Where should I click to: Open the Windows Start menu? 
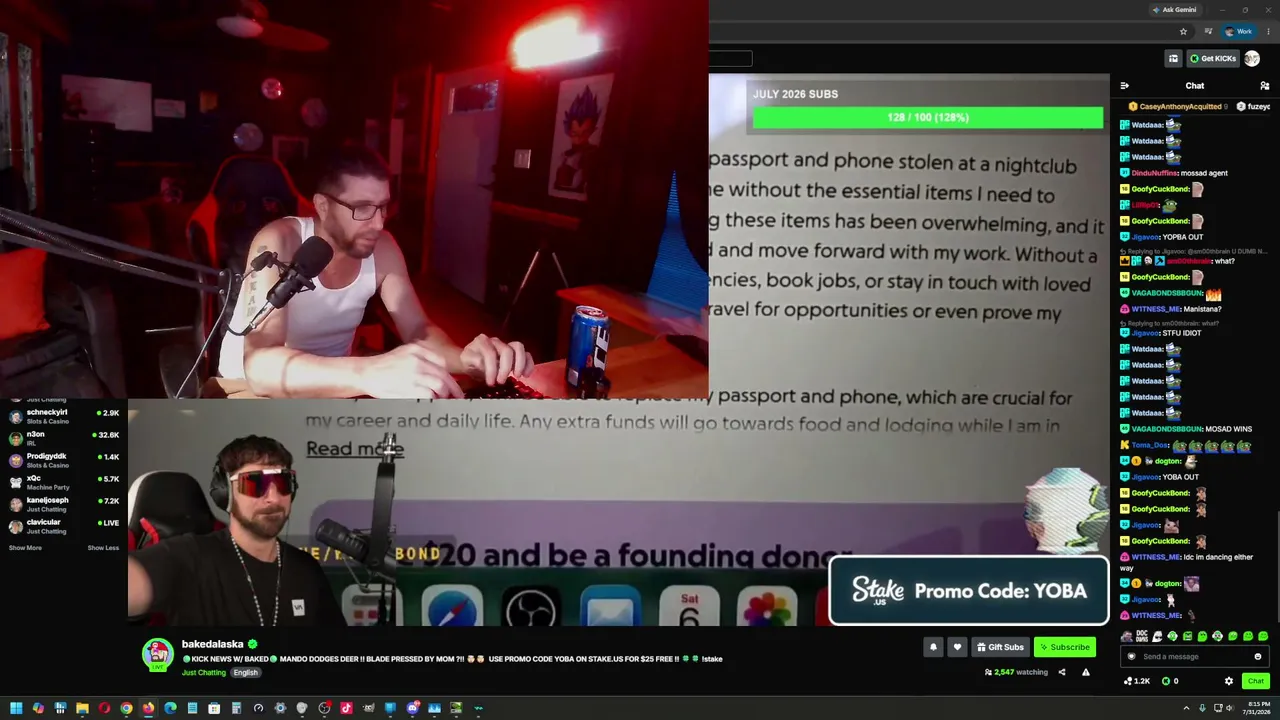coord(16,709)
